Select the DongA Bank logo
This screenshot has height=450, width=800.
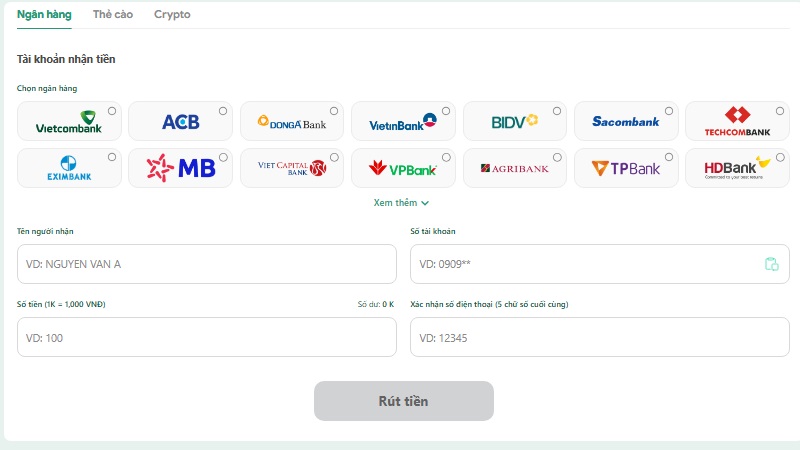pos(291,121)
